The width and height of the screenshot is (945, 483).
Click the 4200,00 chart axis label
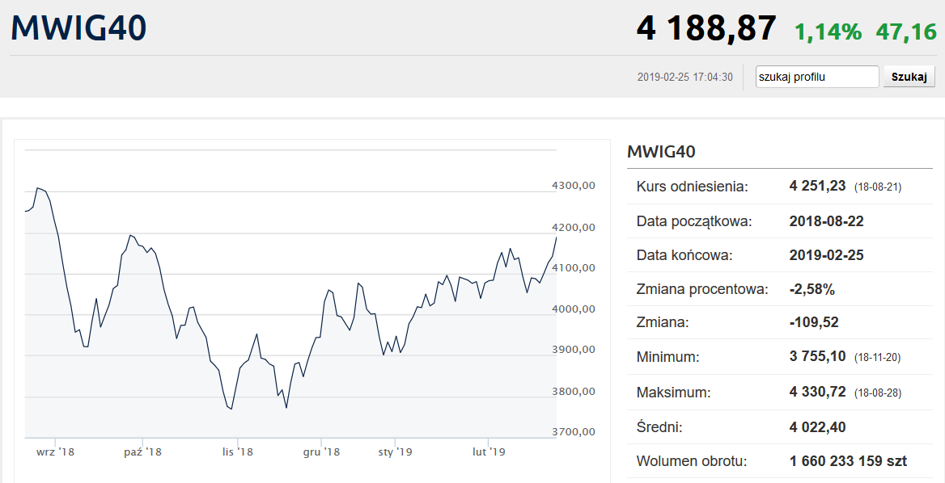point(573,227)
